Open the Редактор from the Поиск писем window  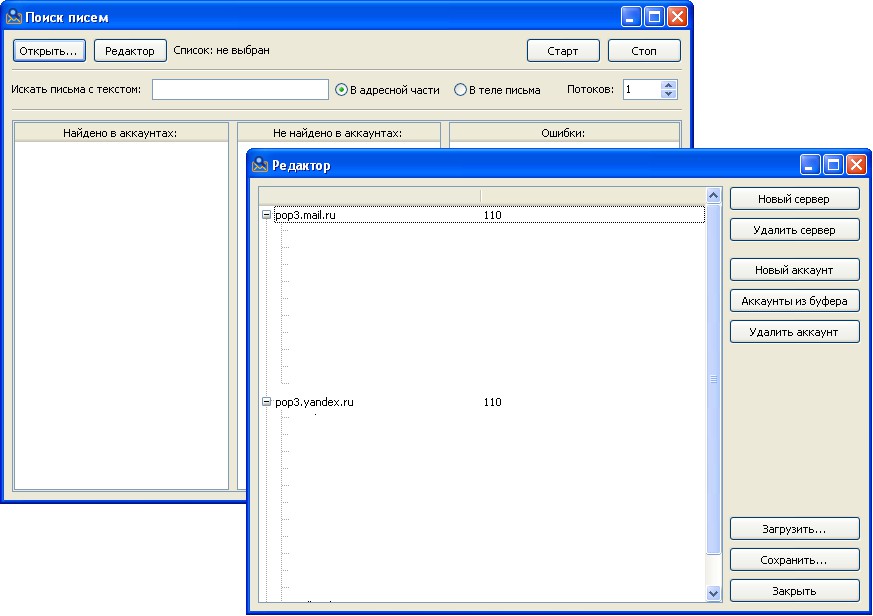(130, 51)
